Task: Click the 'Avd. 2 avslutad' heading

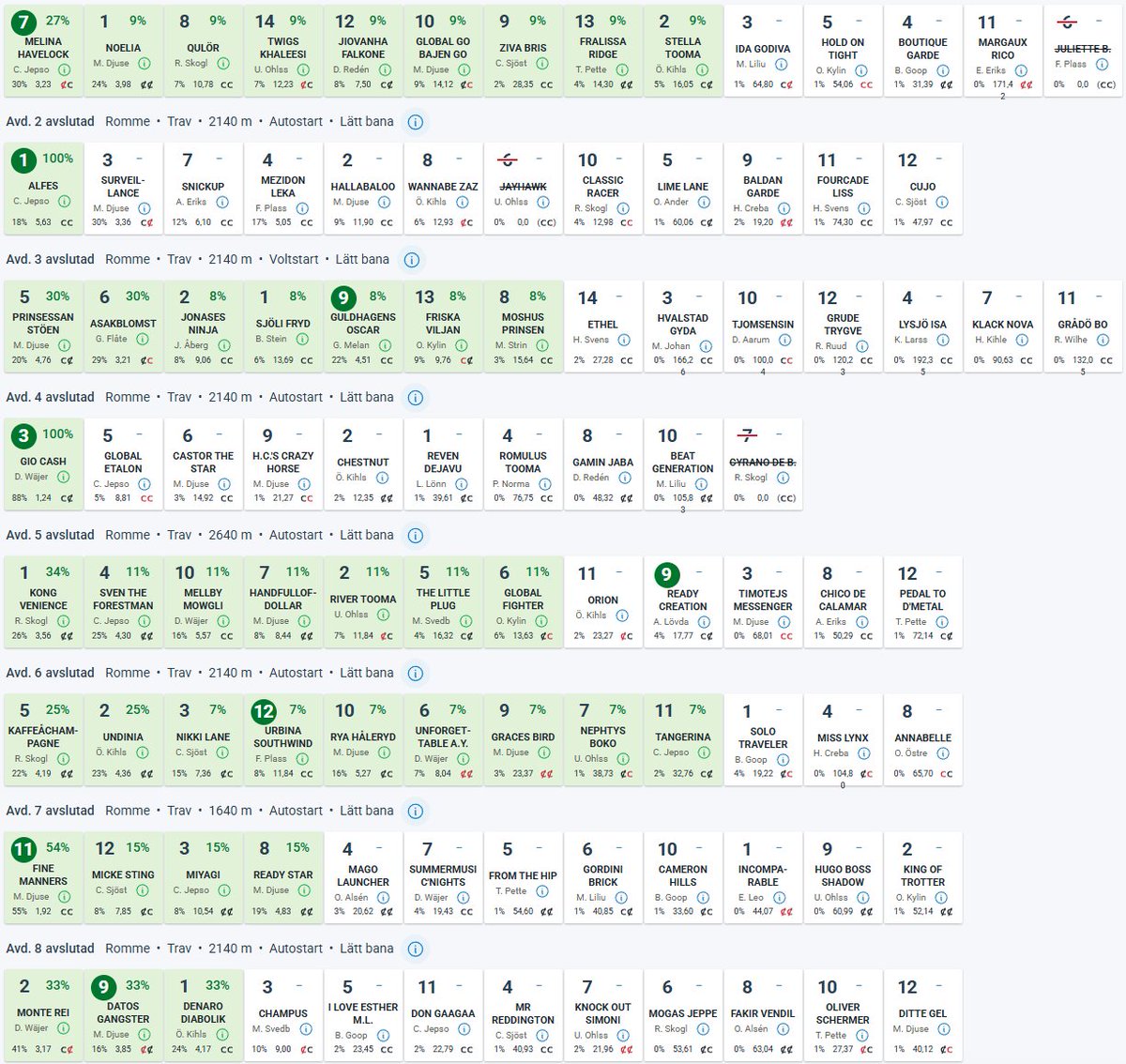Action: (x=50, y=122)
